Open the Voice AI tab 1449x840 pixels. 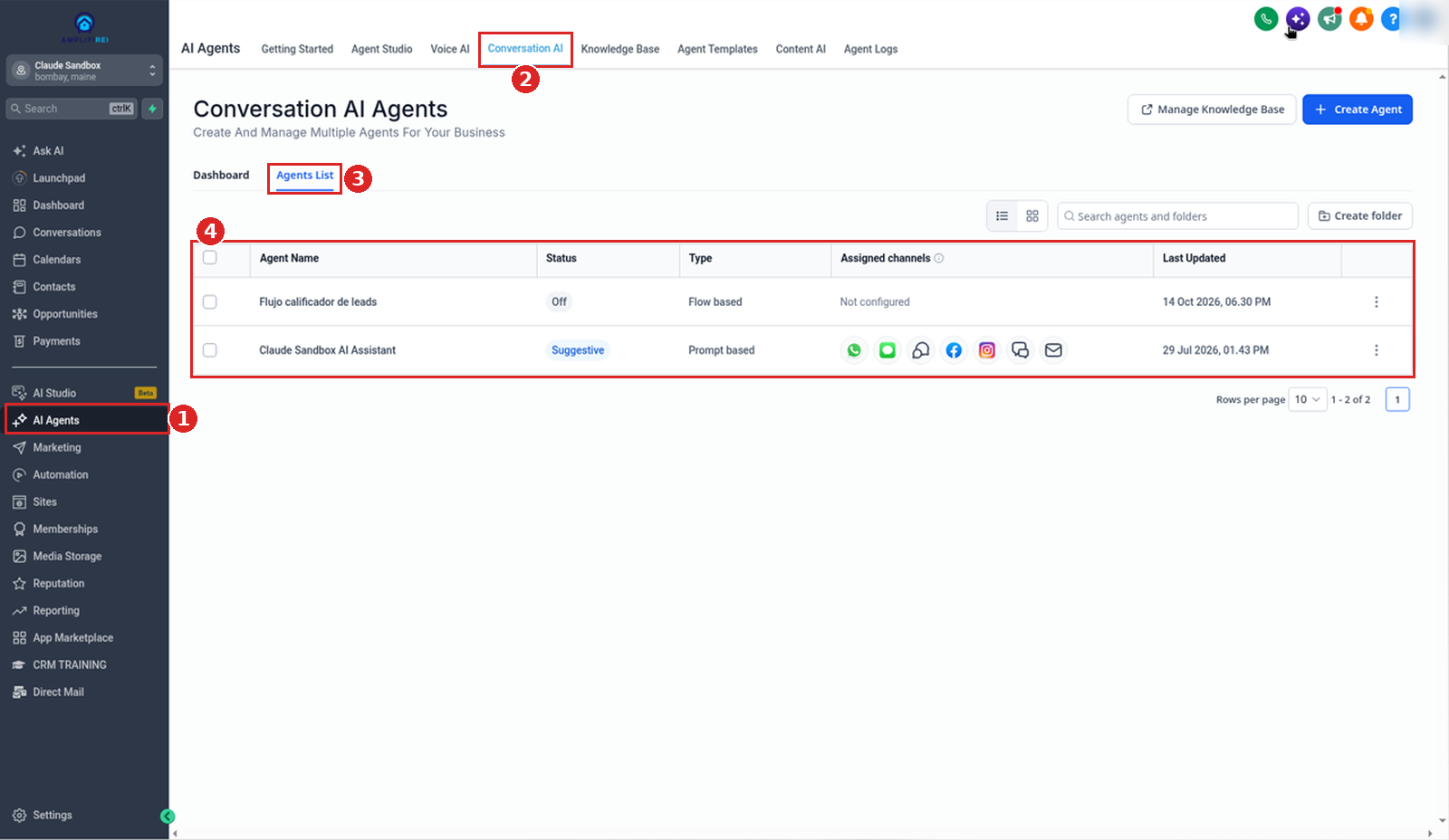pos(450,49)
